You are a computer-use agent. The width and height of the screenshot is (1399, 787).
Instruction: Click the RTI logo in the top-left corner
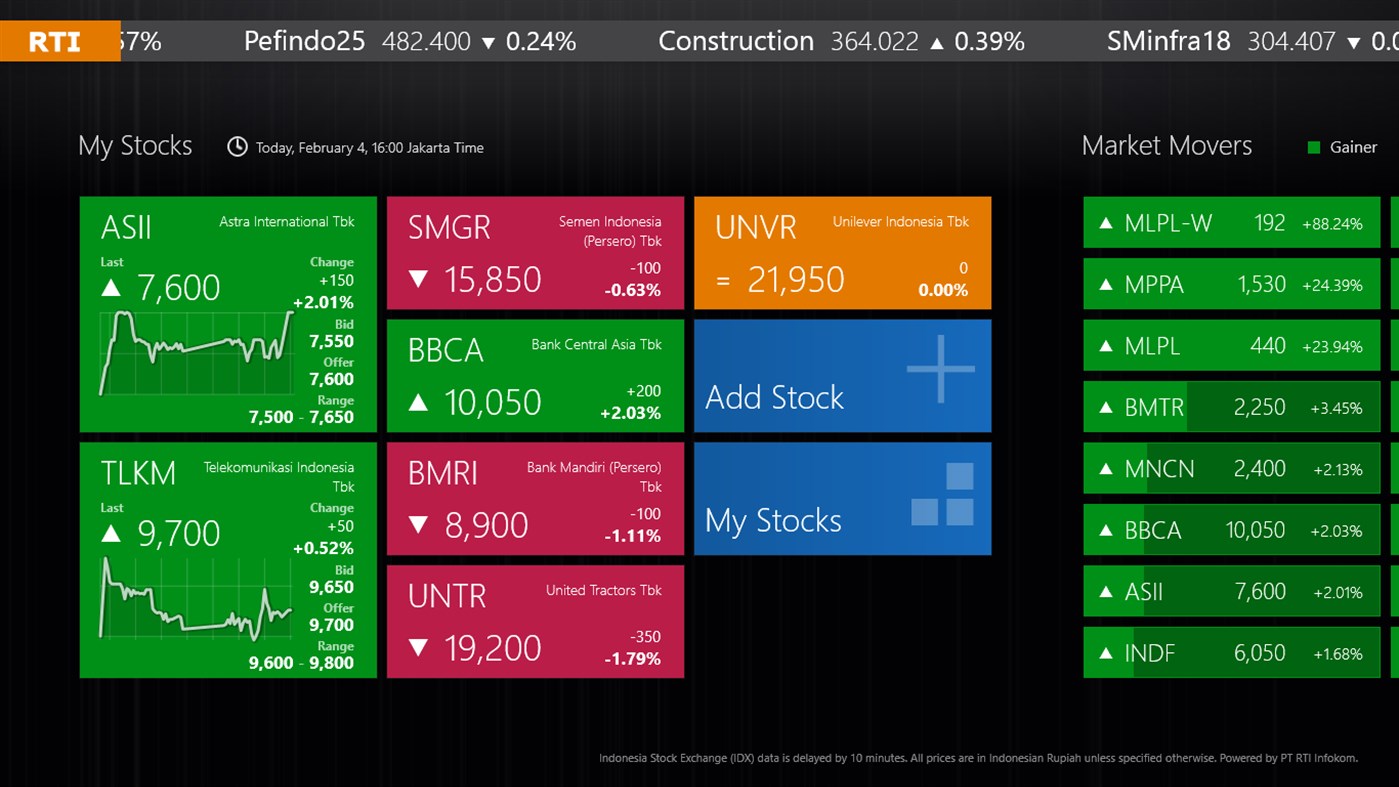pyautogui.click(x=55, y=41)
